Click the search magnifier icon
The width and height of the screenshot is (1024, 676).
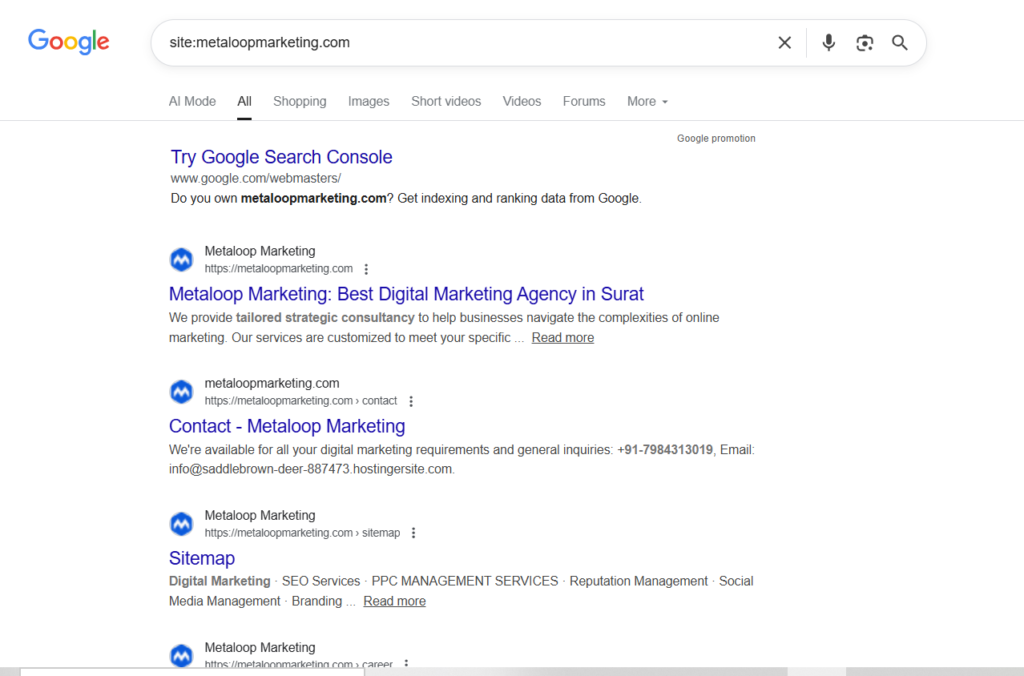(899, 43)
